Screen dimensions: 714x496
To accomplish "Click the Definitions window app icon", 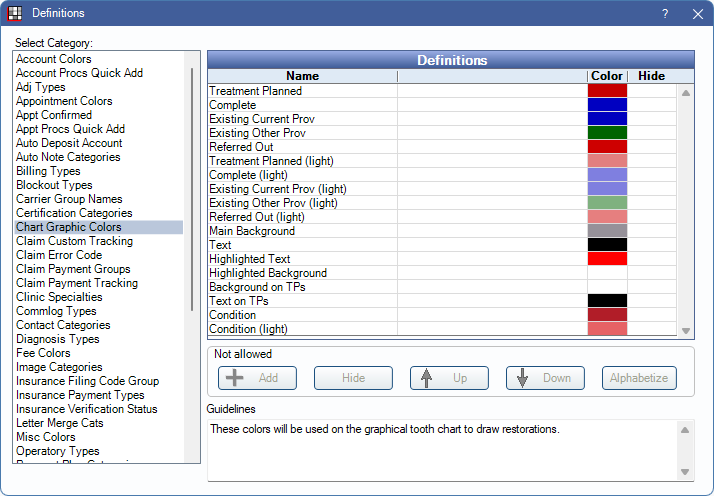I will pos(15,13).
